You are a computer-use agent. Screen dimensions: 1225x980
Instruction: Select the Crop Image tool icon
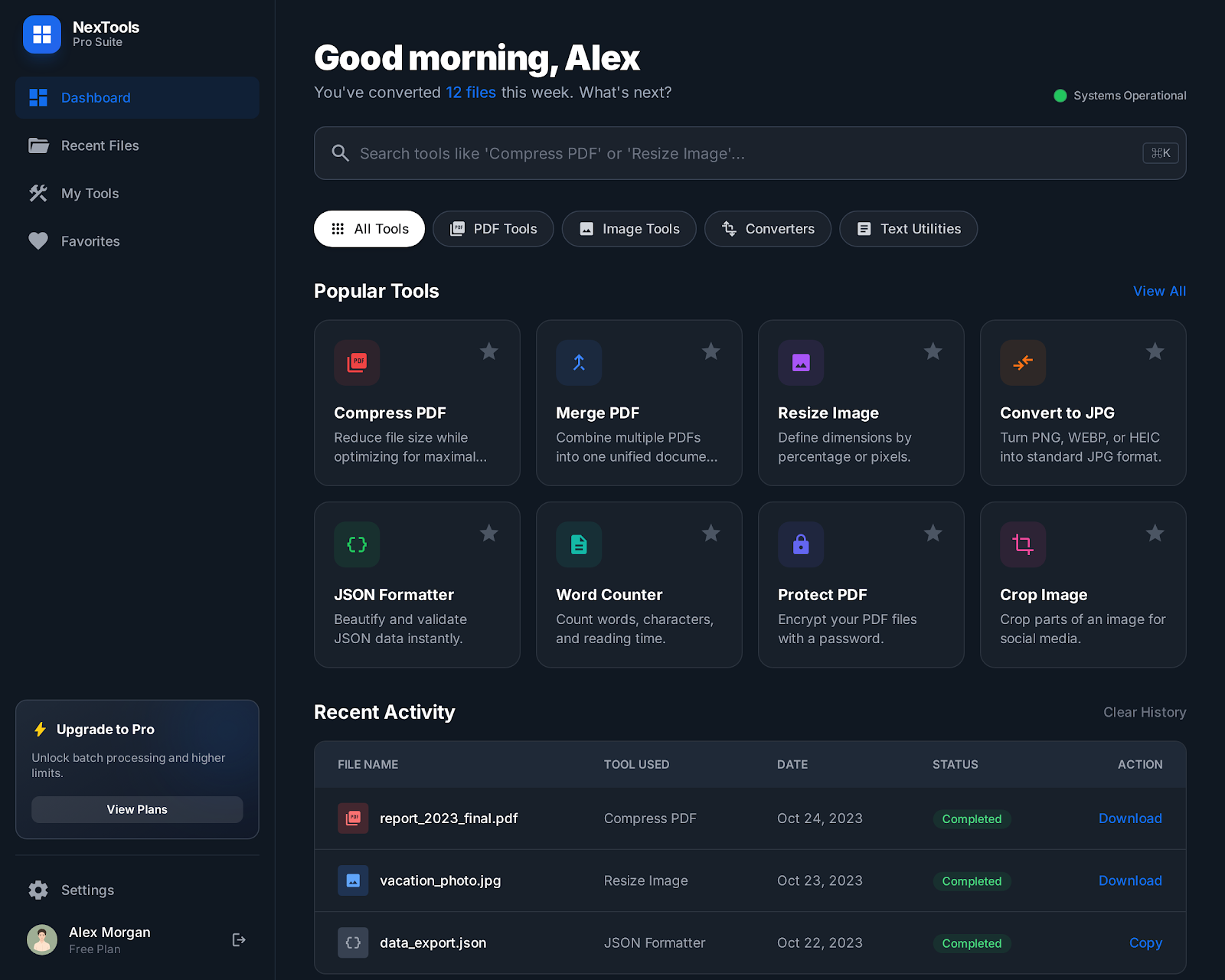1022,544
